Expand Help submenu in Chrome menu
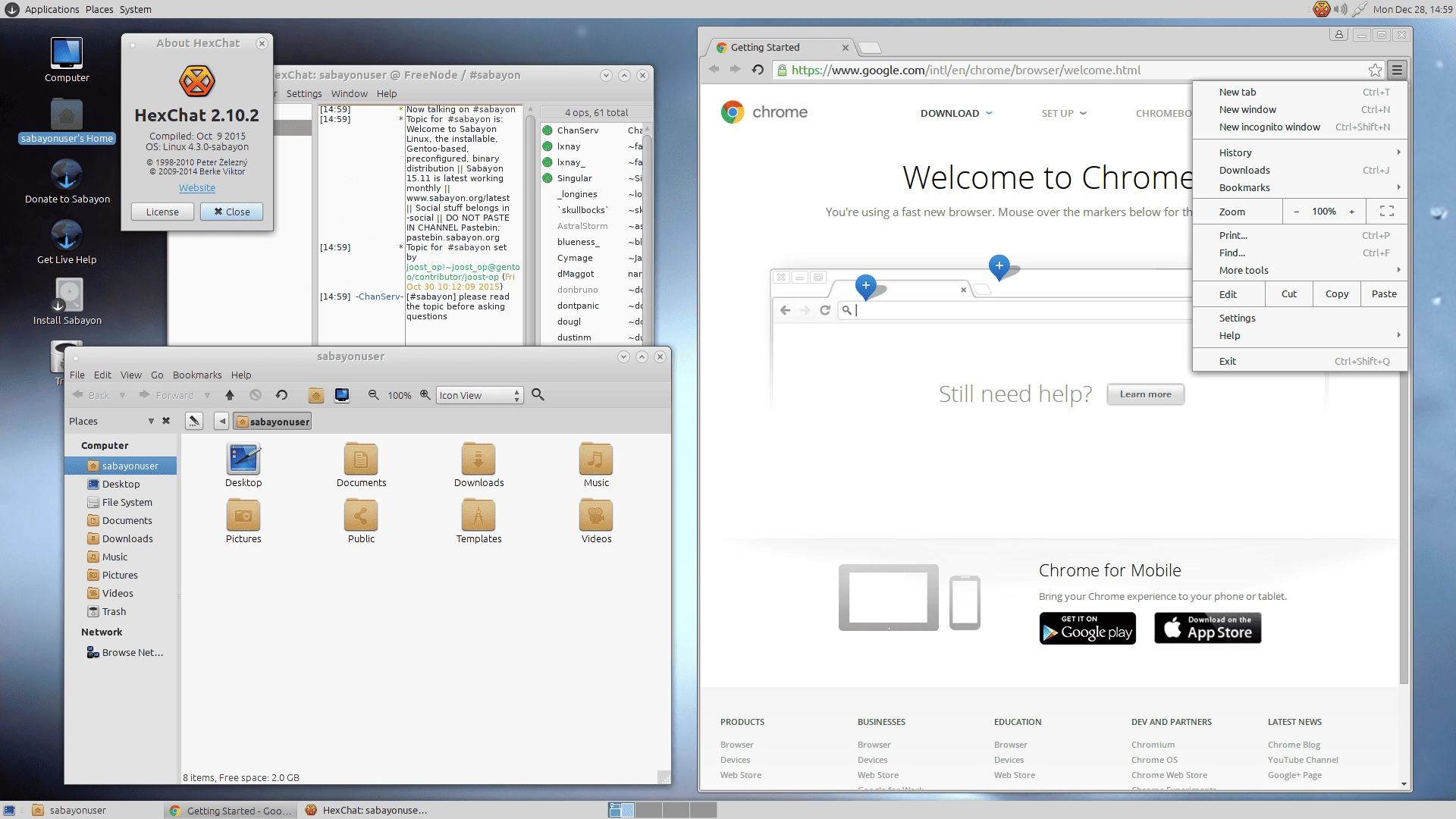This screenshot has width=1456, height=819. (1300, 335)
